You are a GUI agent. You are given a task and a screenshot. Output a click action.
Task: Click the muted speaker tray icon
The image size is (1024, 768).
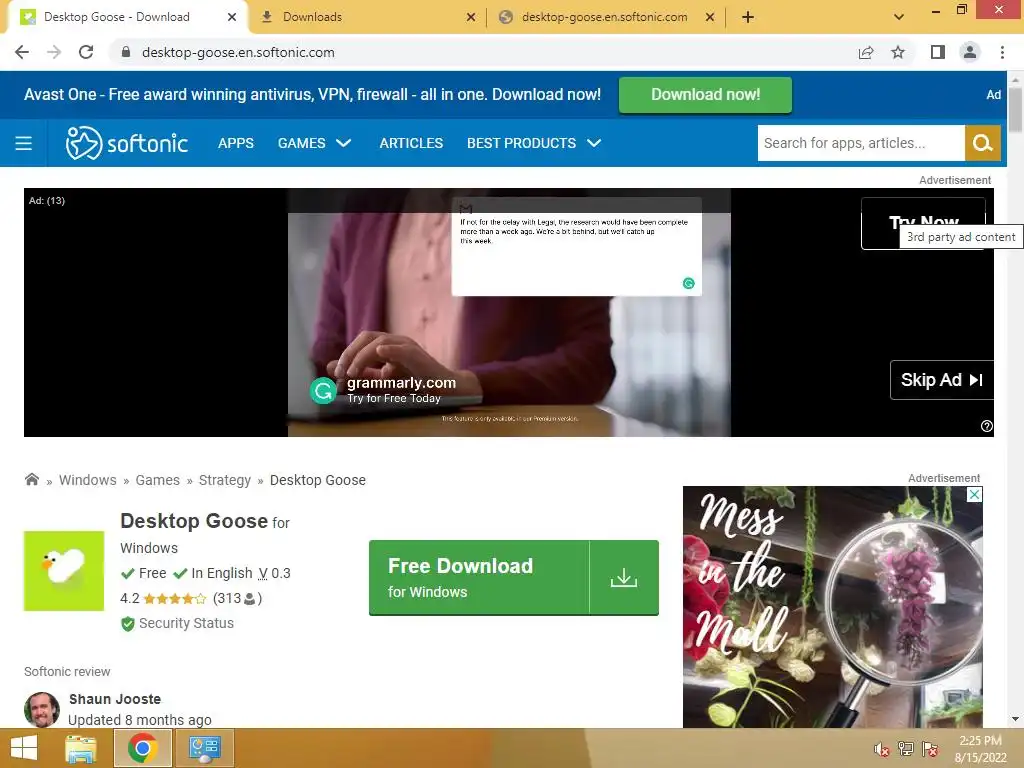click(882, 749)
